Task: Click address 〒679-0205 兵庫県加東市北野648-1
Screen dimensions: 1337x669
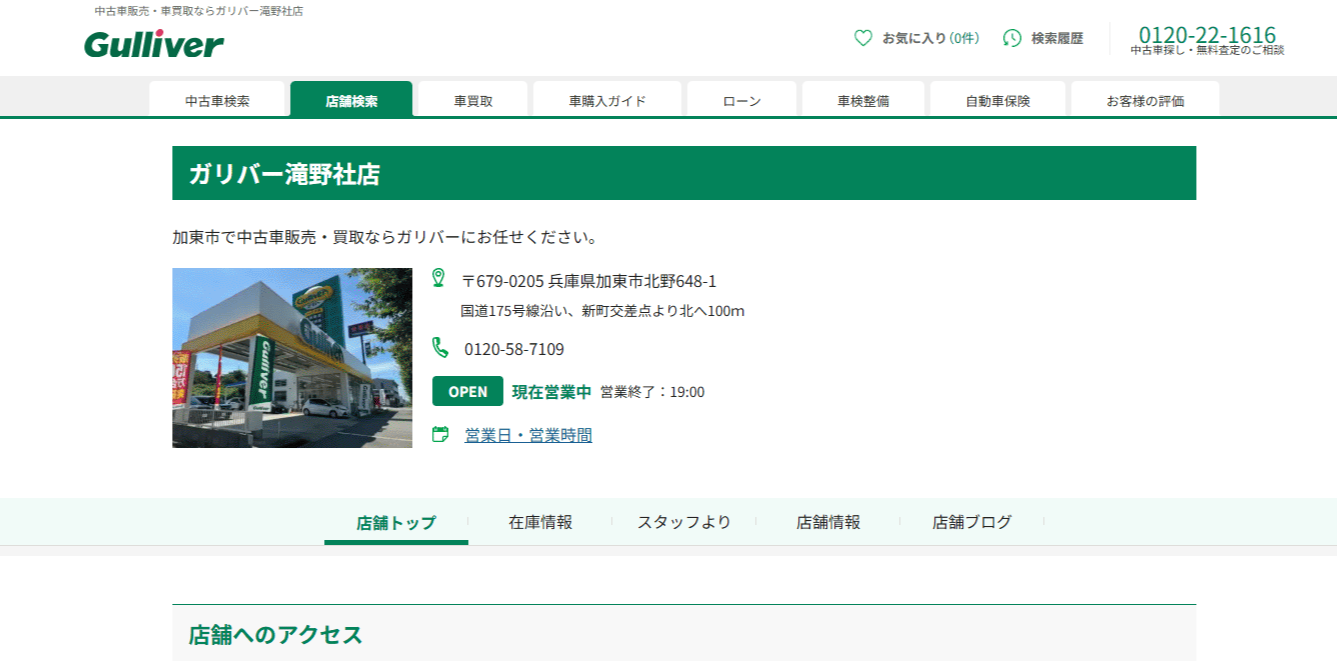Action: [589, 281]
